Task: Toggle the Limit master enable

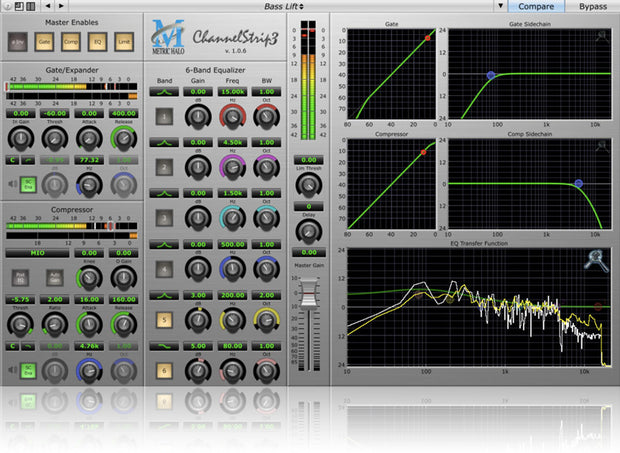Action: pos(124,42)
